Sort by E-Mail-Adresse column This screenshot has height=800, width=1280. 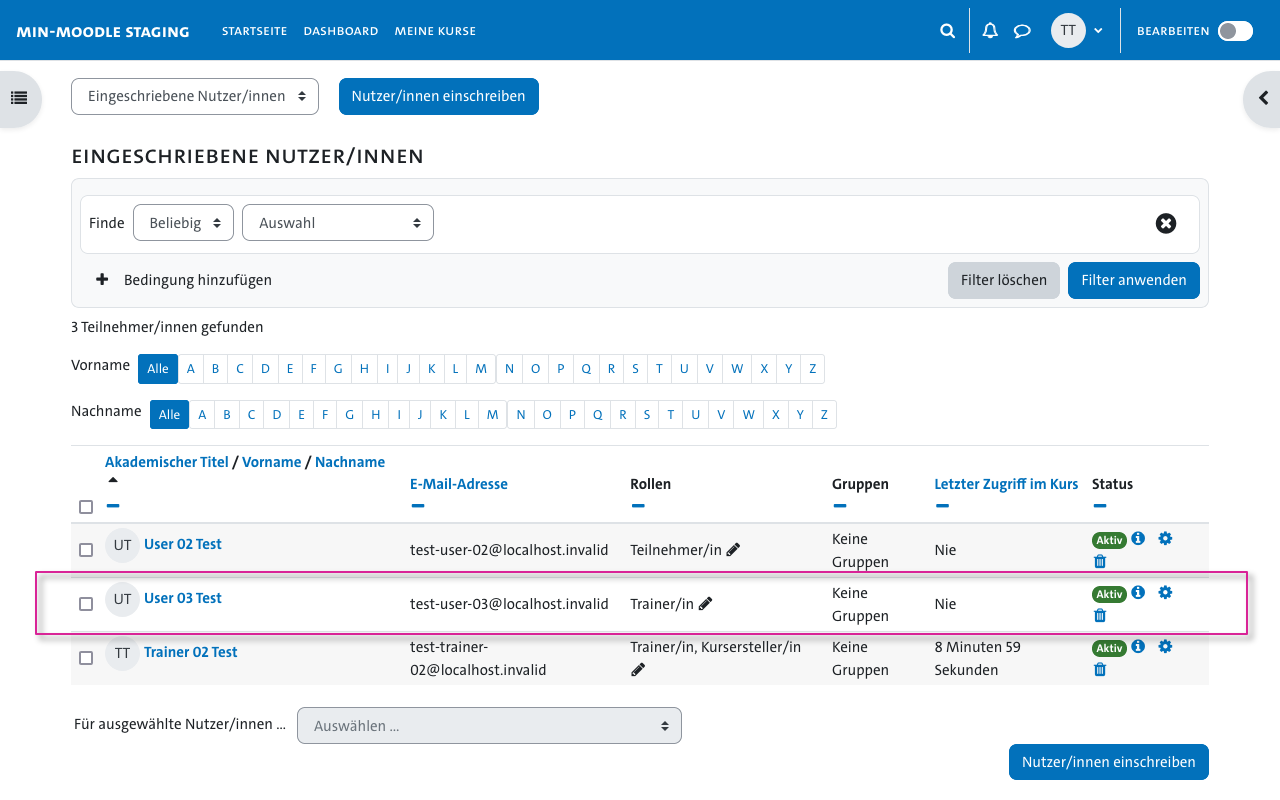(x=459, y=484)
